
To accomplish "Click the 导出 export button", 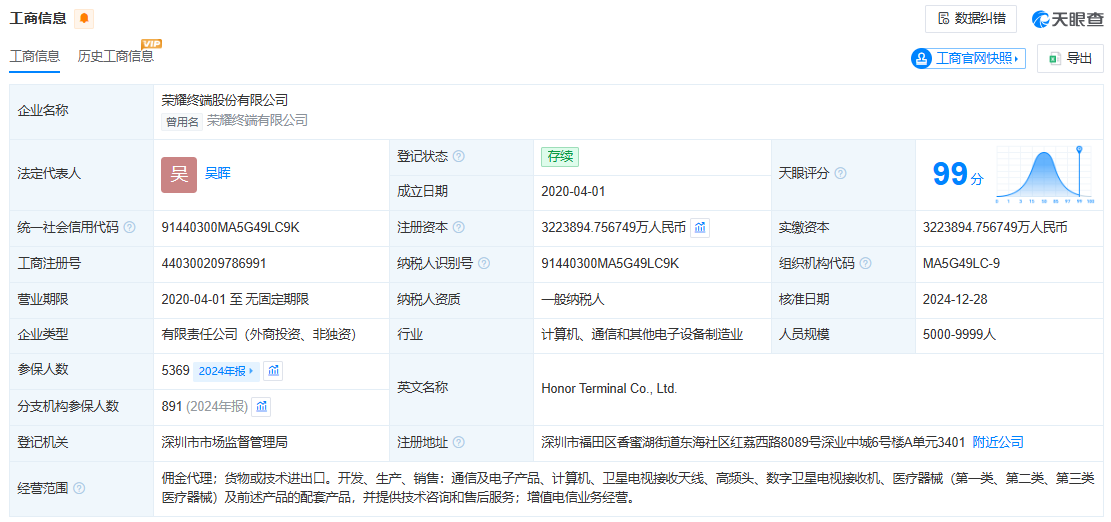I will [1070, 59].
